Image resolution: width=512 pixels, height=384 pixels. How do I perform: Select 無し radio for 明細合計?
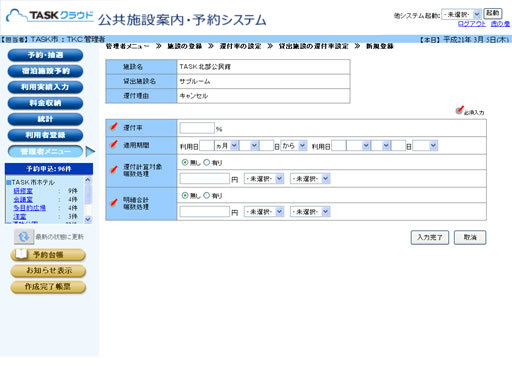(185, 195)
